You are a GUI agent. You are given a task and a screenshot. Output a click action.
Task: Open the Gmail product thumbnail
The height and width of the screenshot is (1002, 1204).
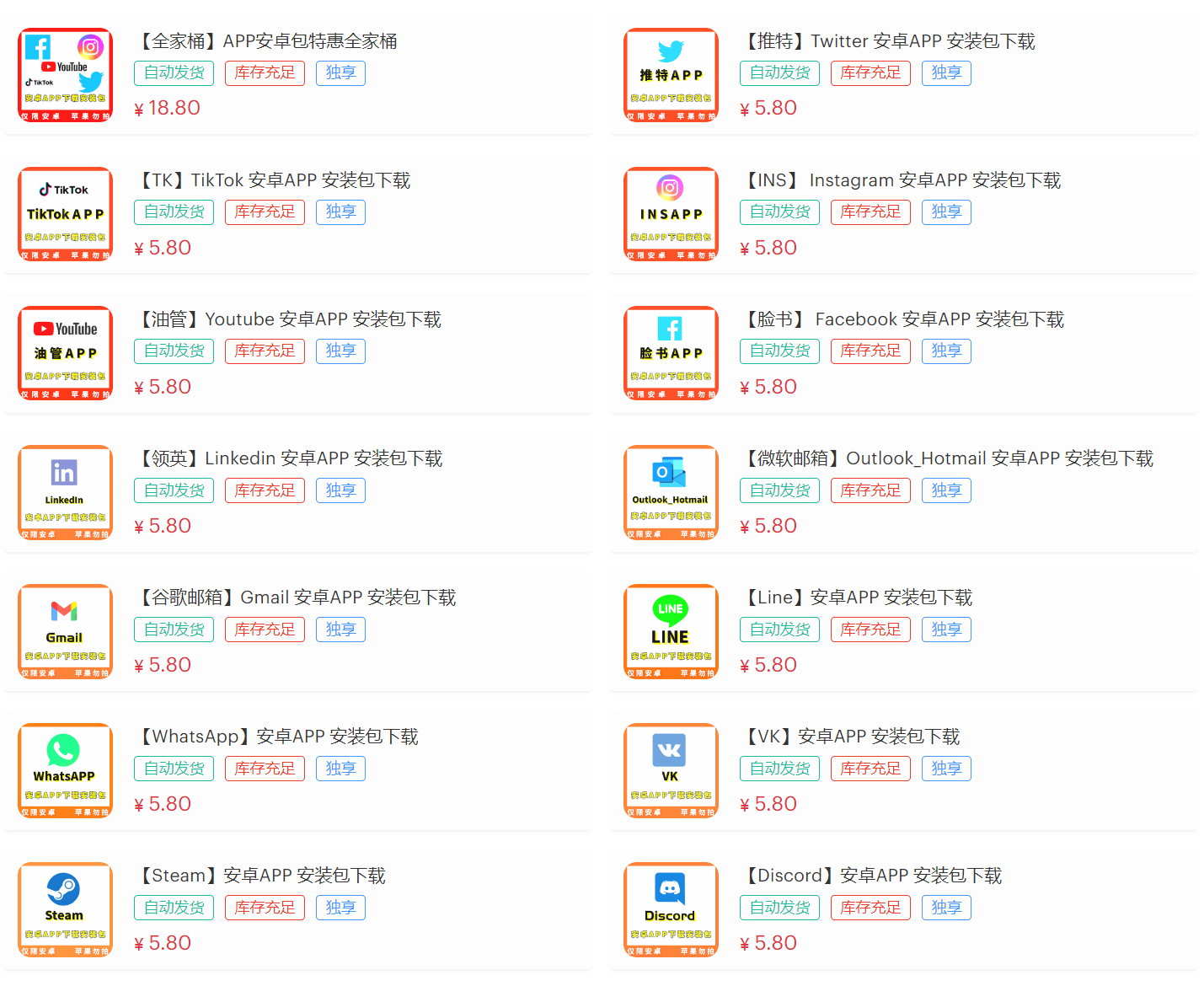pyautogui.click(x=65, y=631)
